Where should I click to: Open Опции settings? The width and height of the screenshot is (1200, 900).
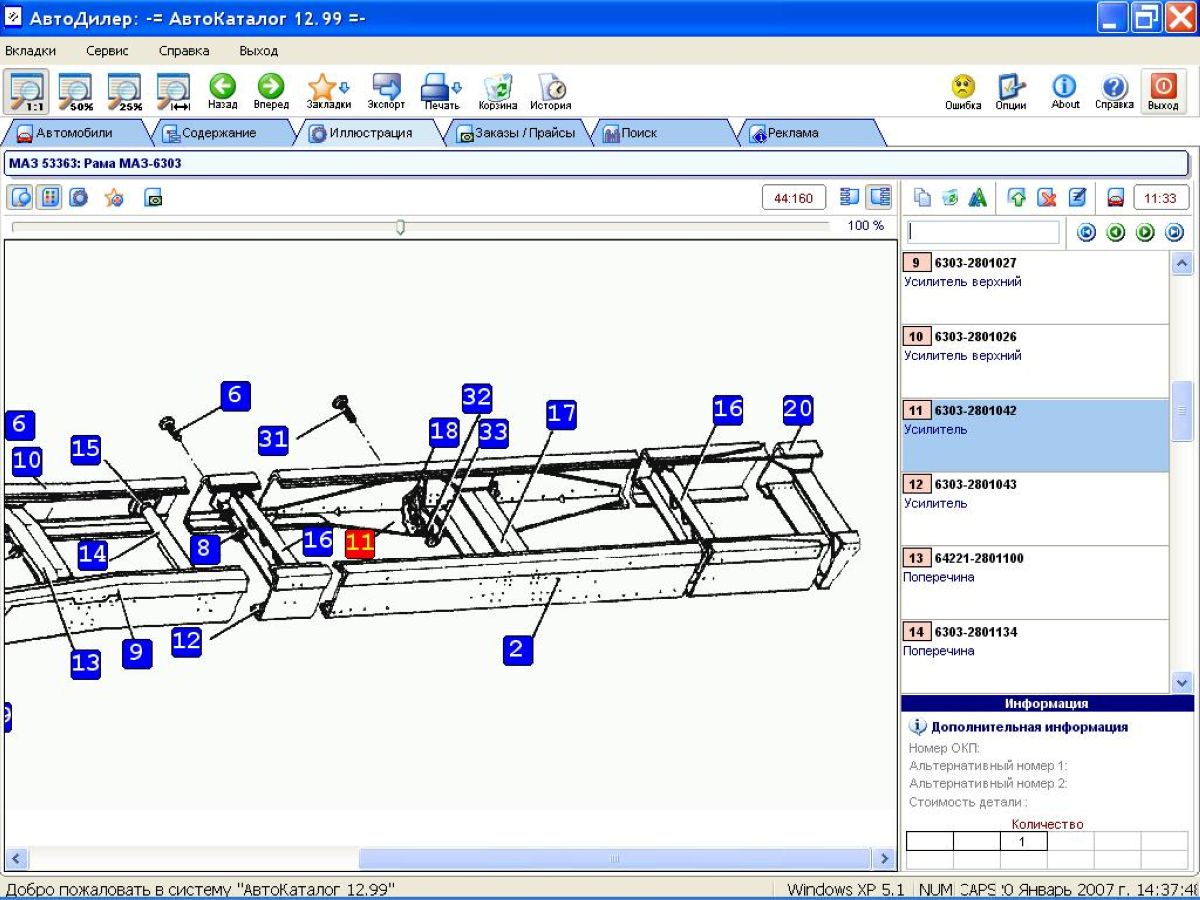pyautogui.click(x=1011, y=91)
